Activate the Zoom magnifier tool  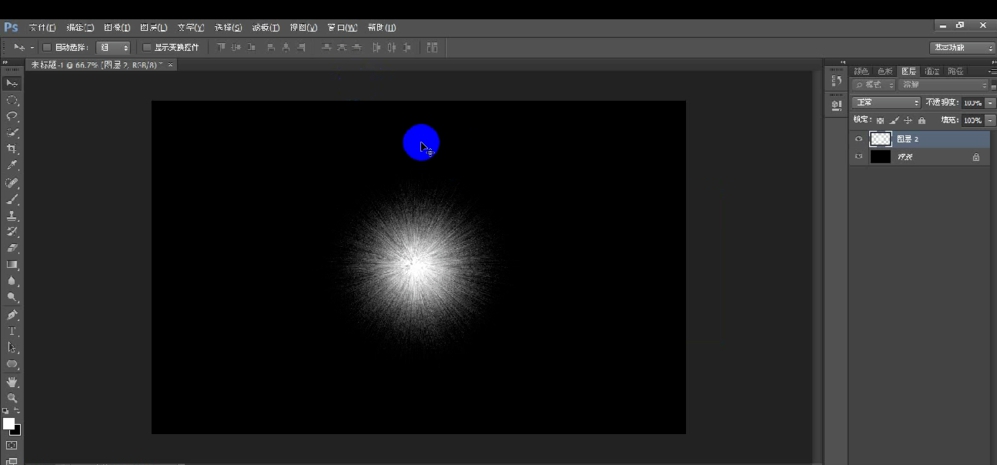[12, 398]
